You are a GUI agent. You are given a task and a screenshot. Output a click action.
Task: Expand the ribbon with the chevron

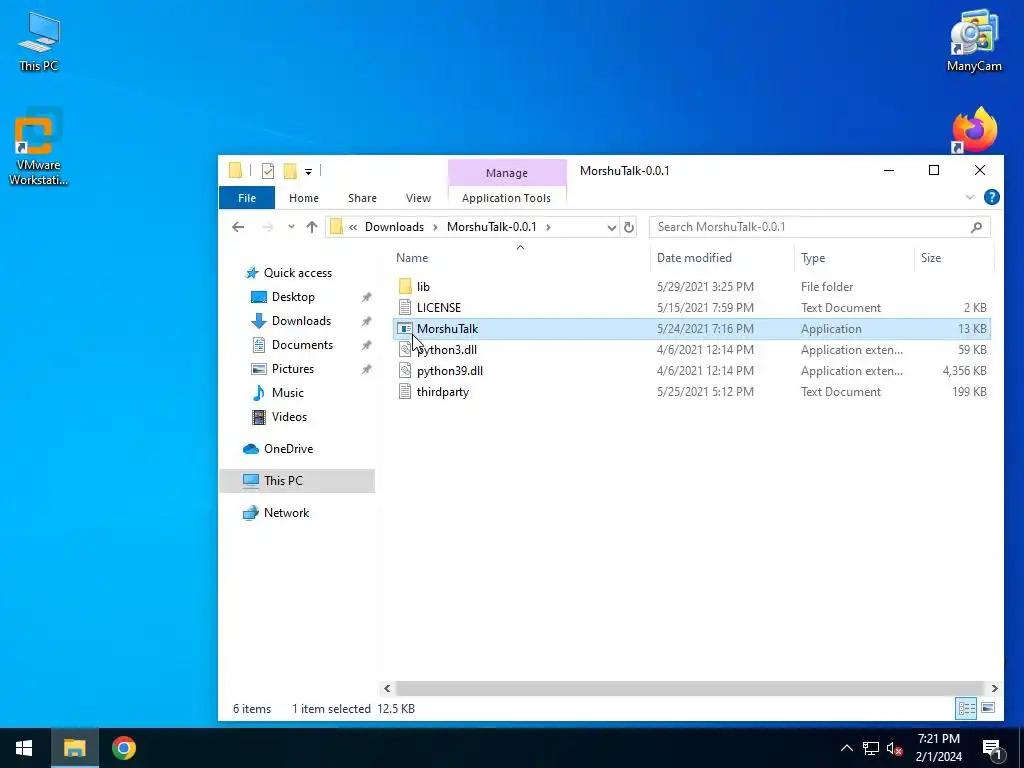coord(970,197)
